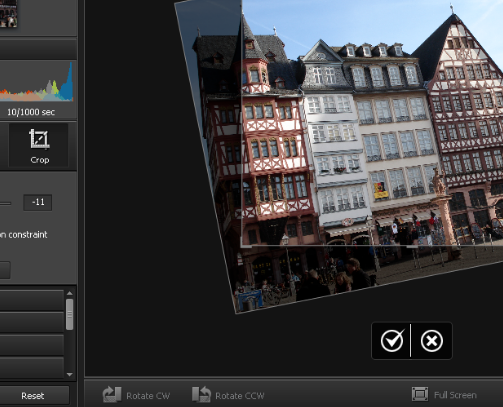Click the Reset button
This screenshot has width=503, height=407.
[33, 396]
